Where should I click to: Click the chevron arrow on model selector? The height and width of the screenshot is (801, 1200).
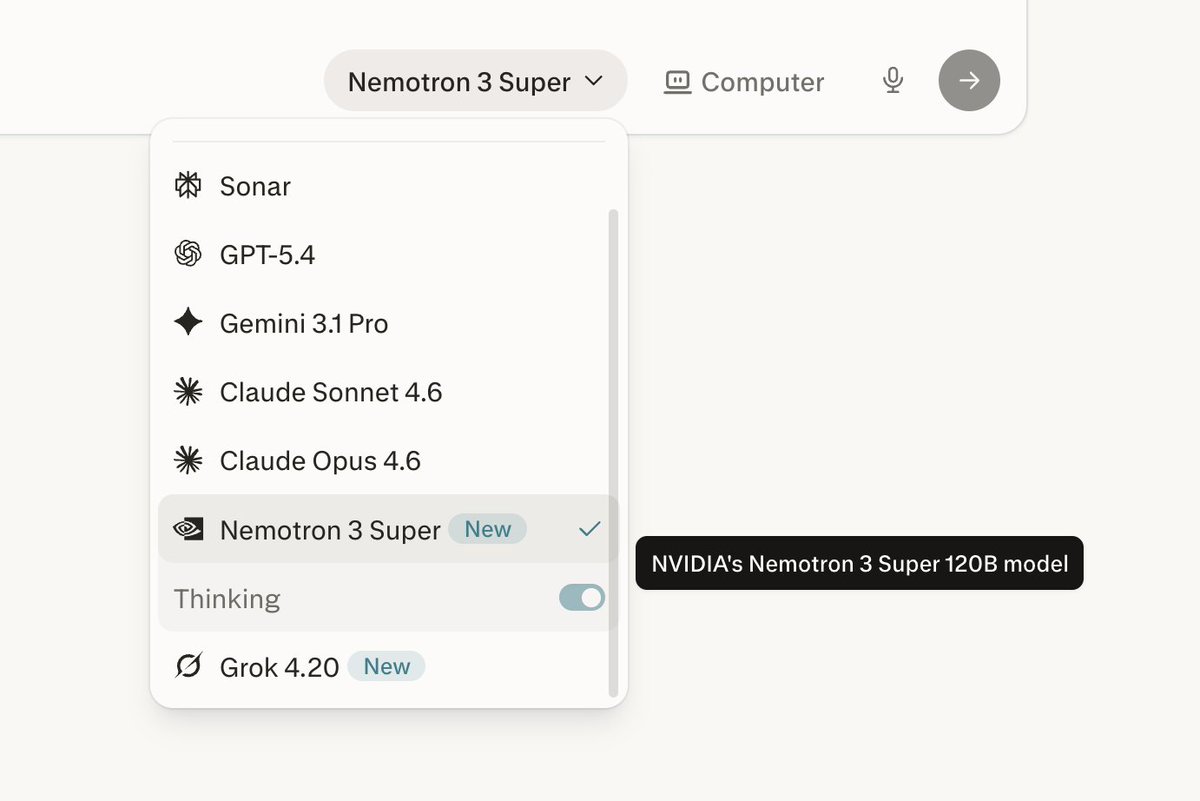click(593, 81)
